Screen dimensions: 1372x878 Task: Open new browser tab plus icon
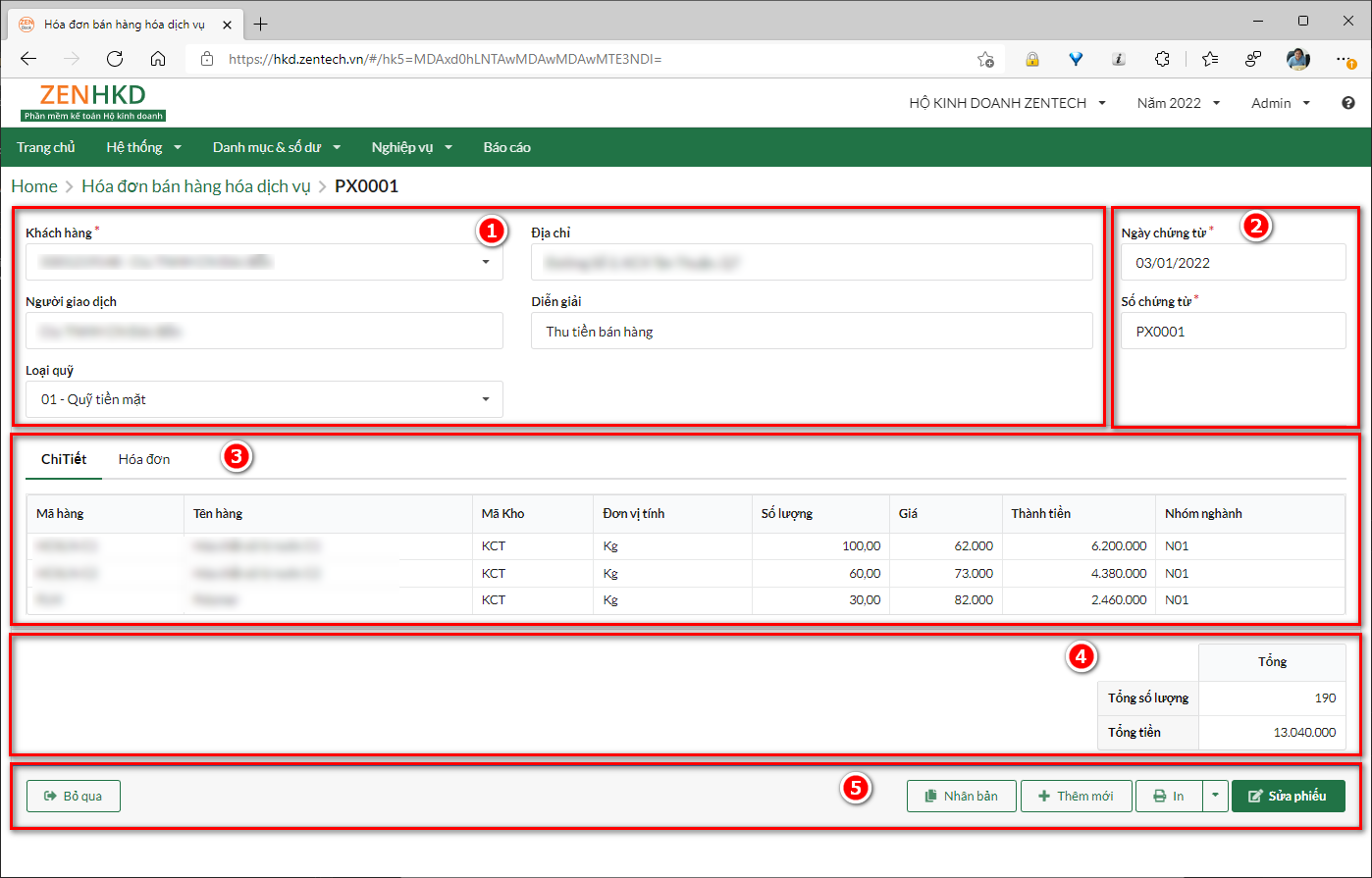click(261, 24)
